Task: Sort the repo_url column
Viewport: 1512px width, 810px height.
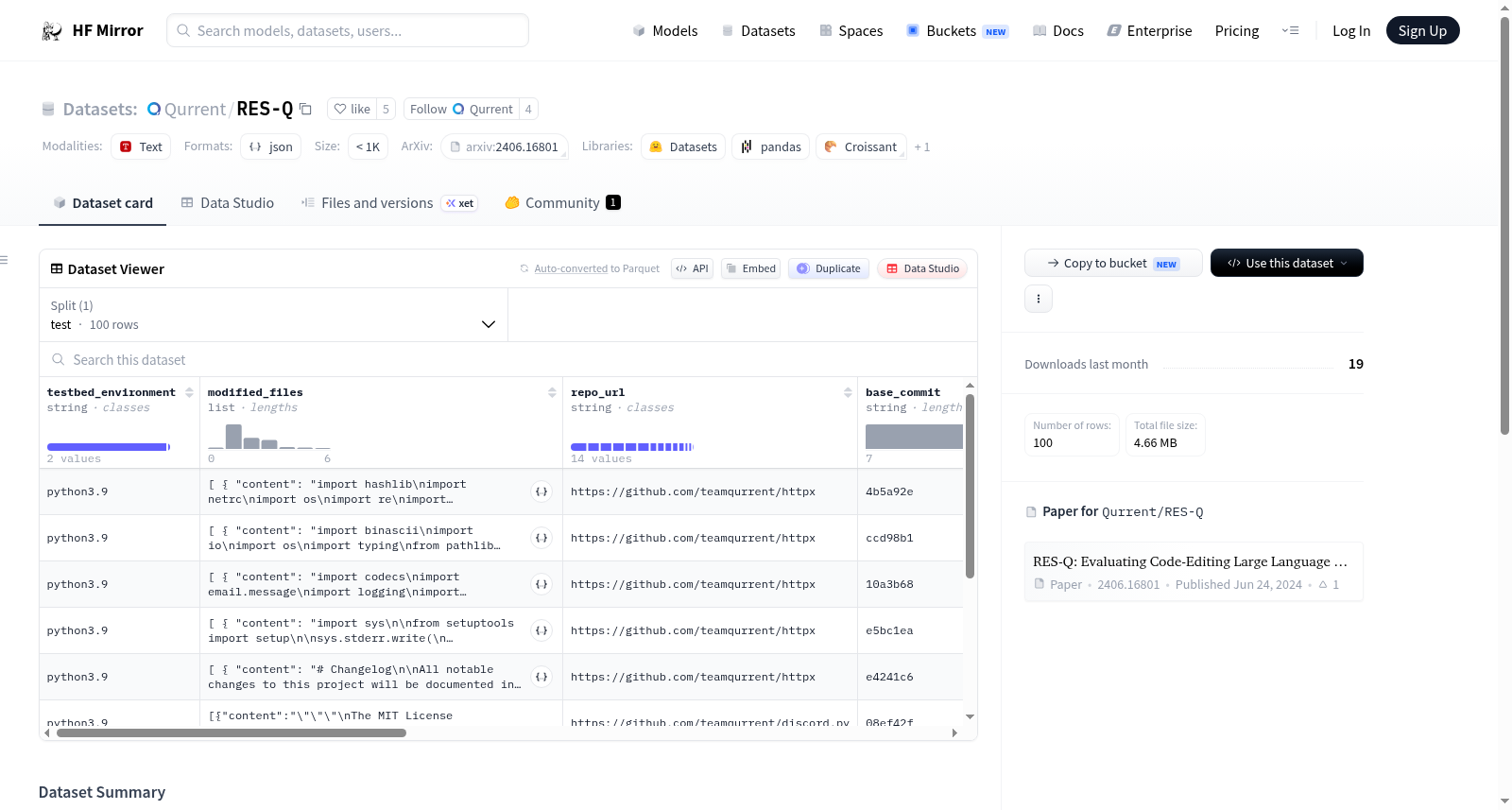Action: (848, 392)
